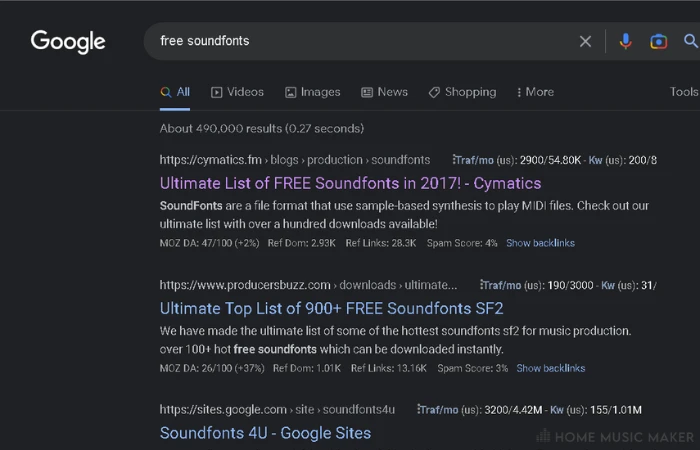700x450 pixels.
Task: Click Traf/mo stats on cymatics.fm result
Action: click(x=517, y=160)
